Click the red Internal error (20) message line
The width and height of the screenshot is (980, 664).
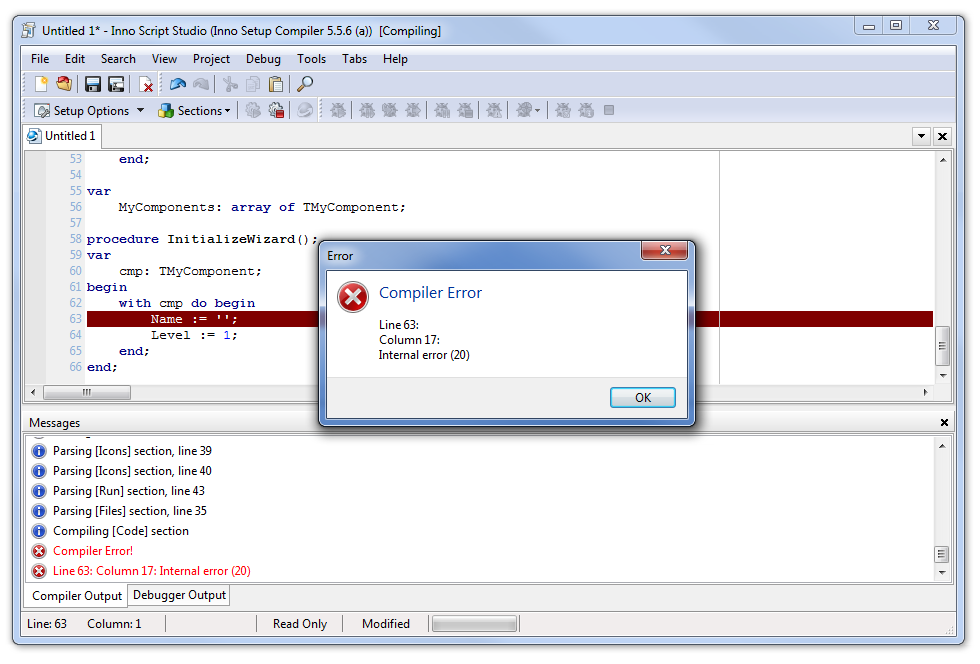151,571
